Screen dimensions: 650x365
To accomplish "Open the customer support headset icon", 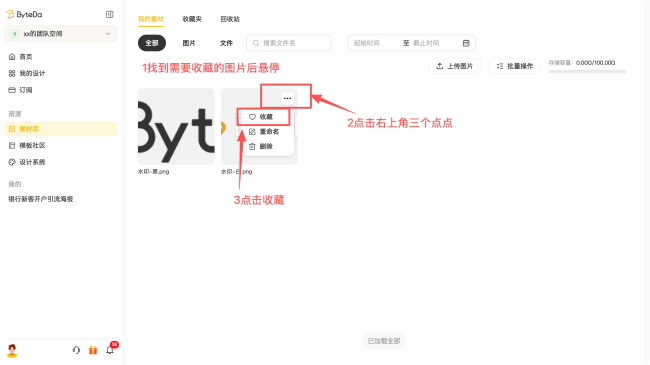I will (76, 350).
